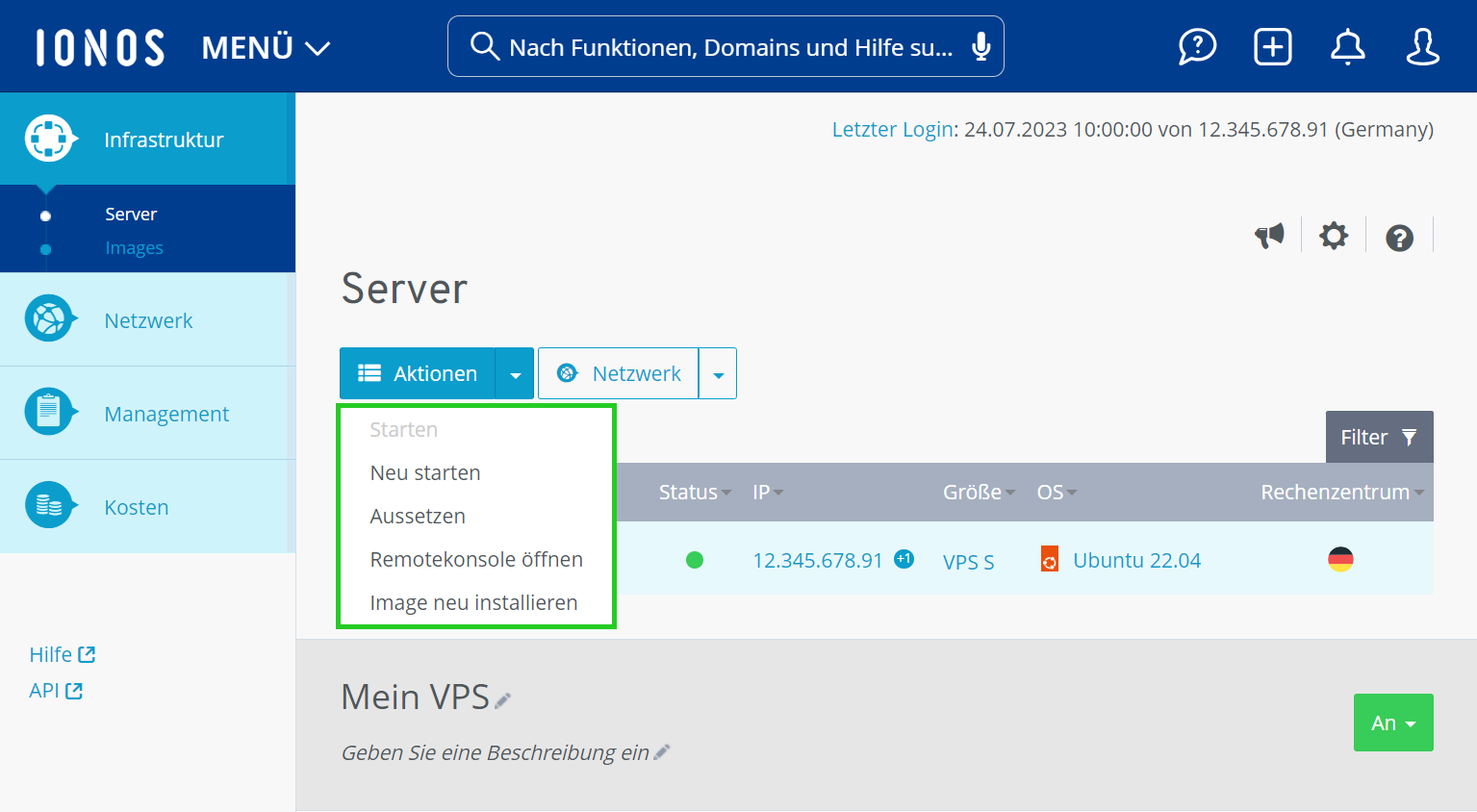Toggle the Aktionen dropdown arrow
This screenshot has height=812, width=1477.
515,373
